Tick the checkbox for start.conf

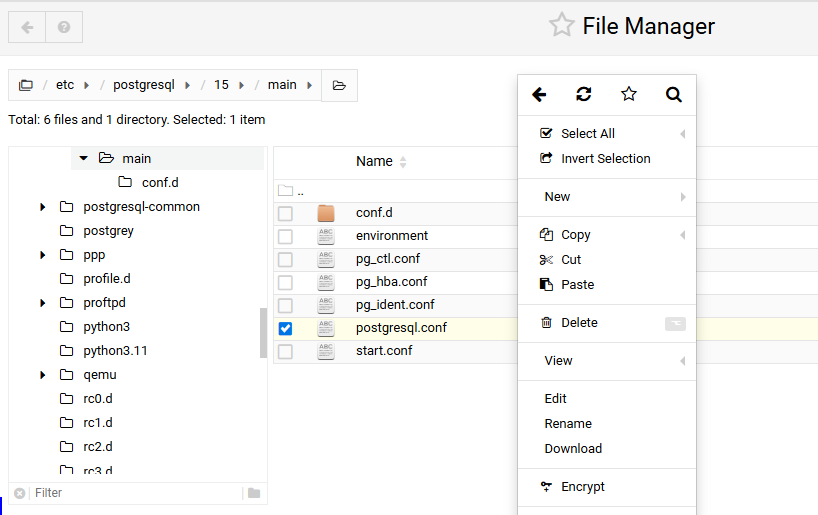285,351
